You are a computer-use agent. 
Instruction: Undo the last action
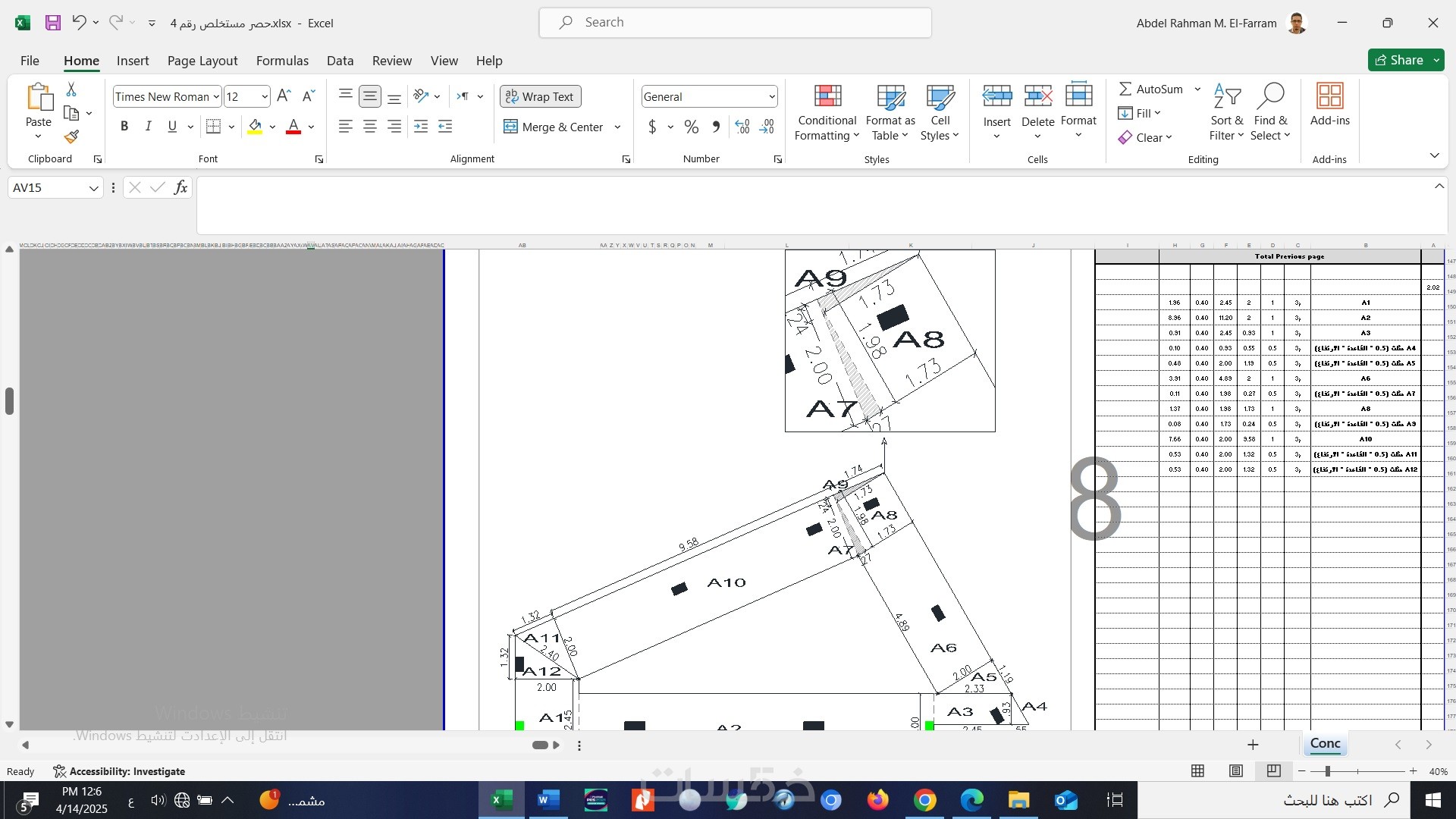point(79,23)
